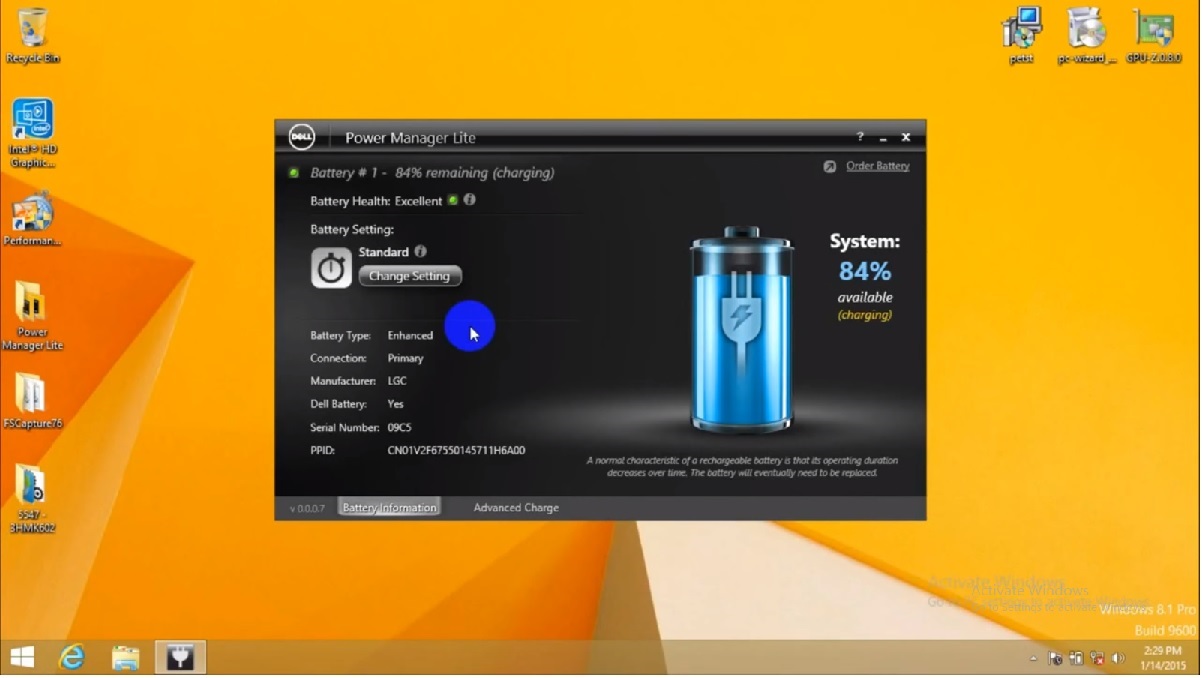Screen dimensions: 1202x678
Task: Close the Power Manager Lite window
Action: 906,137
